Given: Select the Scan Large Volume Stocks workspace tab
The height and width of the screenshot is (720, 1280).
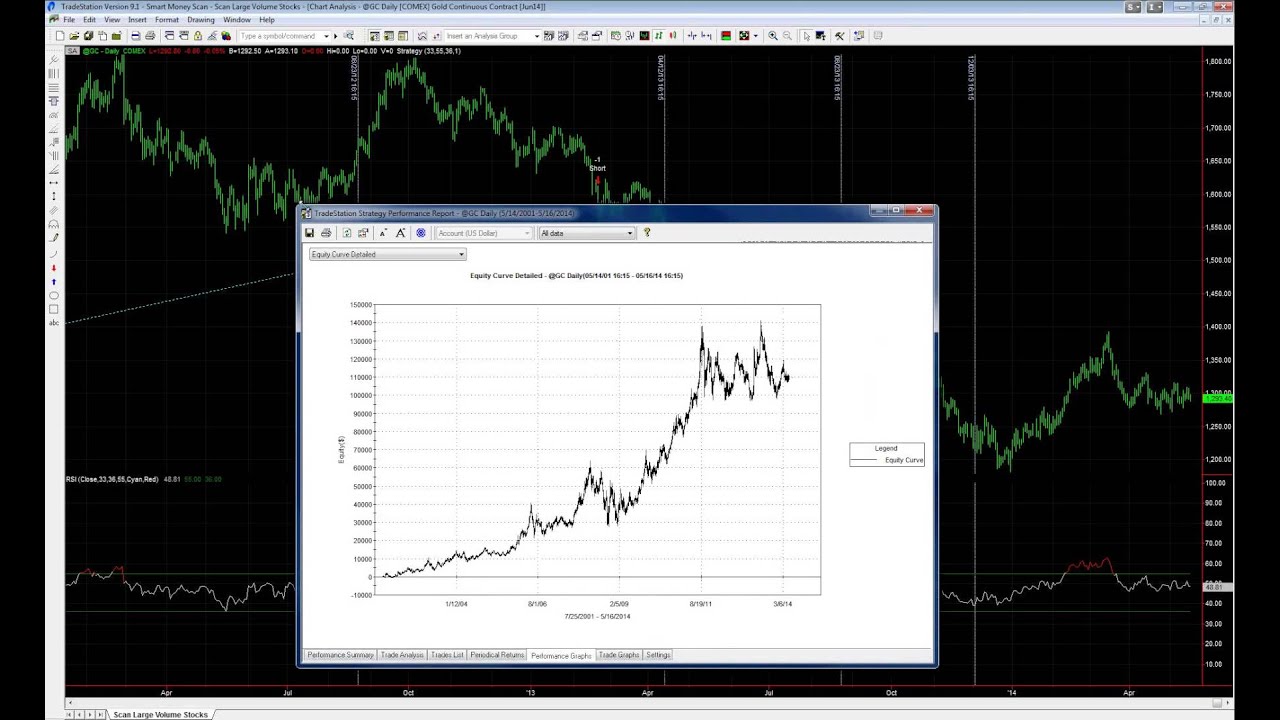Looking at the screenshot, I should [160, 714].
